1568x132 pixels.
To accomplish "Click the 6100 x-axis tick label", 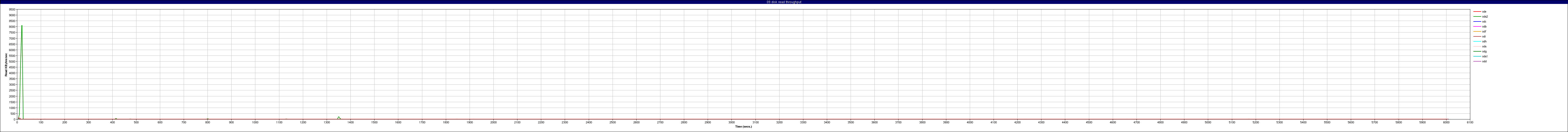I will pyautogui.click(x=1469, y=122).
